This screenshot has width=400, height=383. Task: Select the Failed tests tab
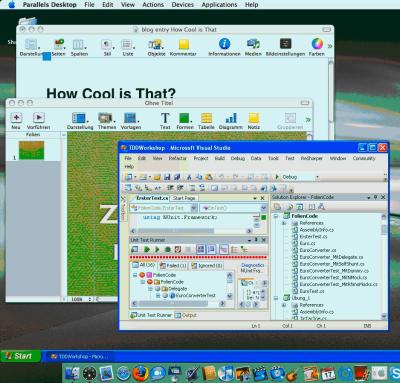tap(173, 265)
